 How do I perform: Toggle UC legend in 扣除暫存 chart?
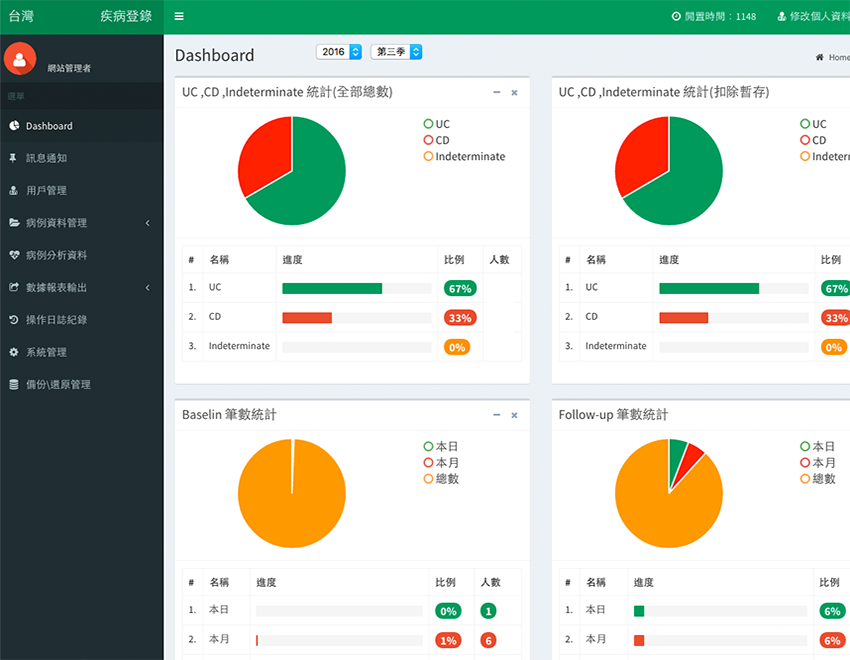[x=813, y=124]
